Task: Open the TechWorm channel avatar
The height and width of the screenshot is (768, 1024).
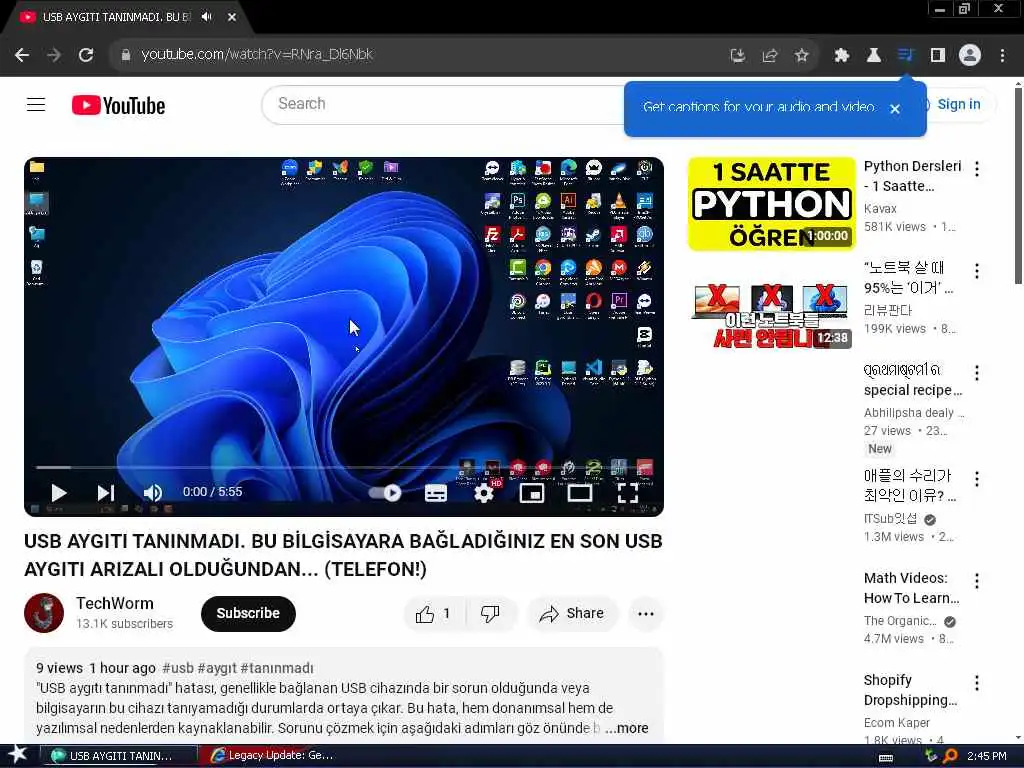Action: [44, 613]
